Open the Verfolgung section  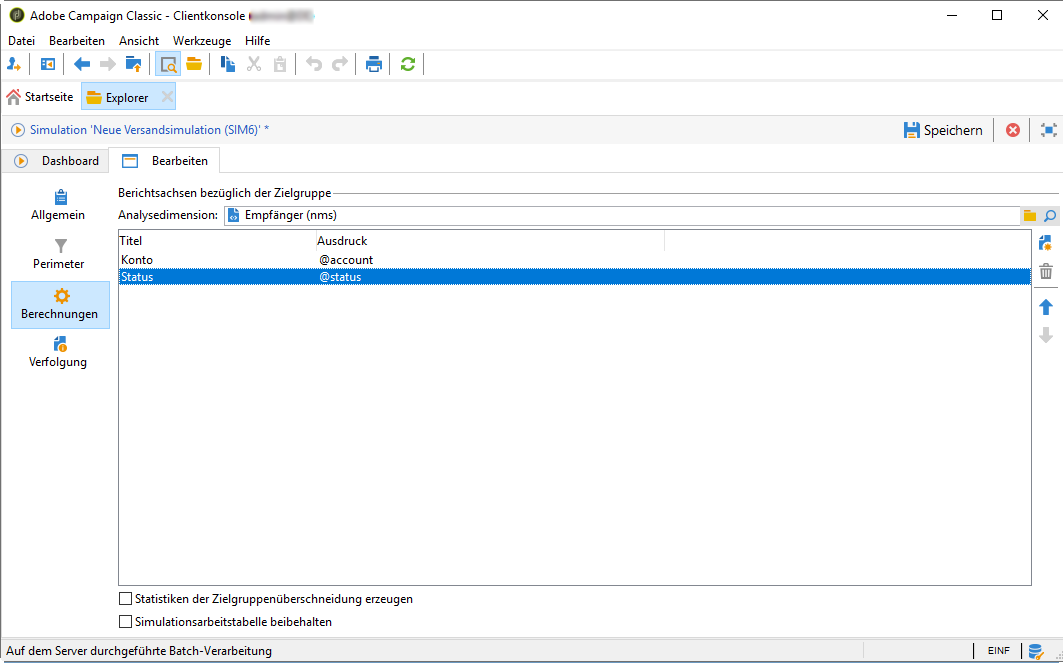[58, 353]
